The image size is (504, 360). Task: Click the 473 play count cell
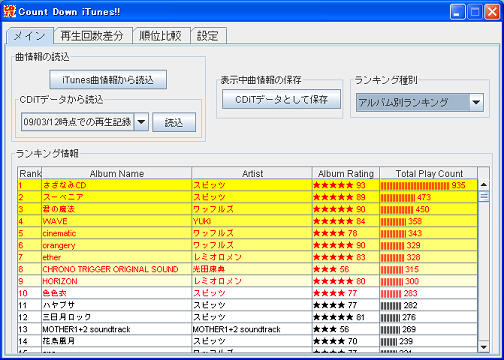(x=429, y=197)
